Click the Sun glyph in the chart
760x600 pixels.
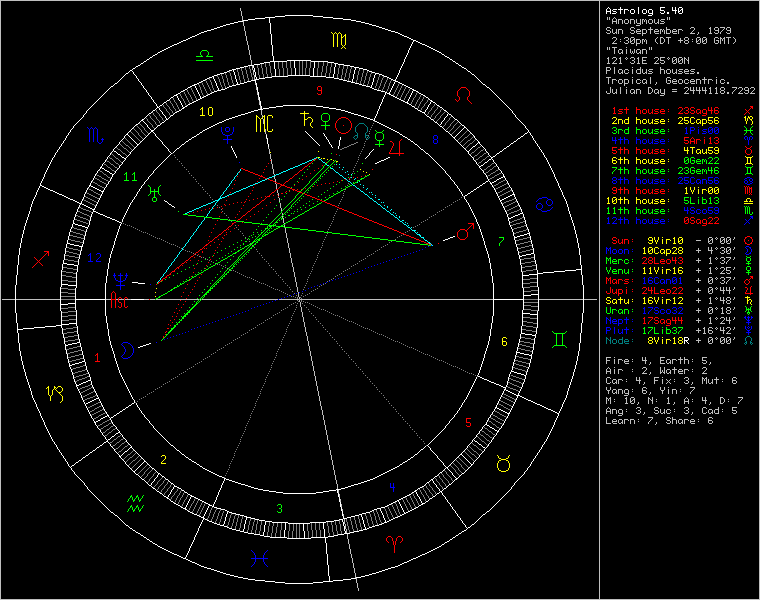(343, 126)
